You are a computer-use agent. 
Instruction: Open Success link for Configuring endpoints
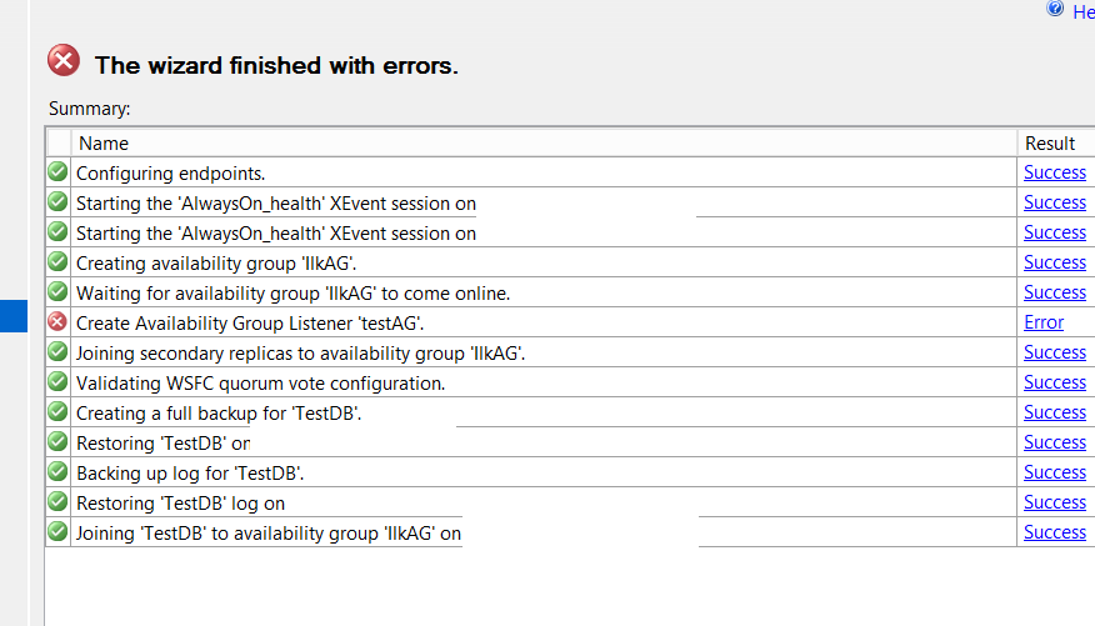click(x=1054, y=172)
